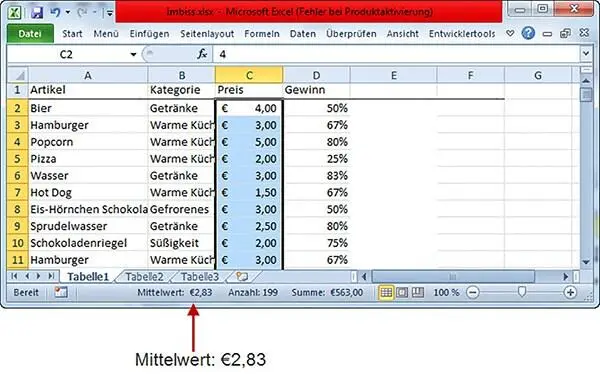The height and width of the screenshot is (380, 600).
Task: Open the Seitenlayout tab
Action: [207, 34]
